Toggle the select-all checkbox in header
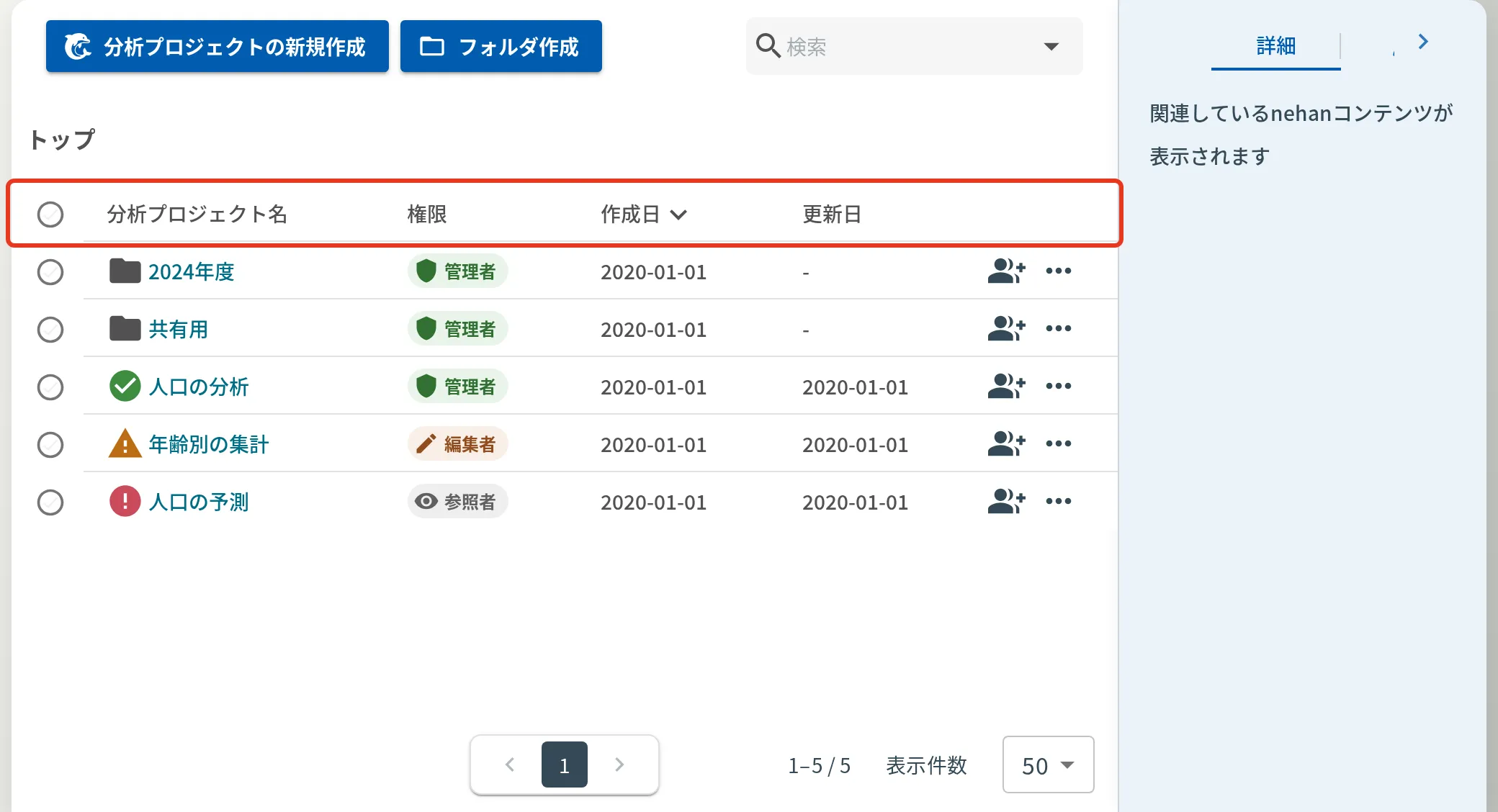1498x812 pixels. point(50,215)
